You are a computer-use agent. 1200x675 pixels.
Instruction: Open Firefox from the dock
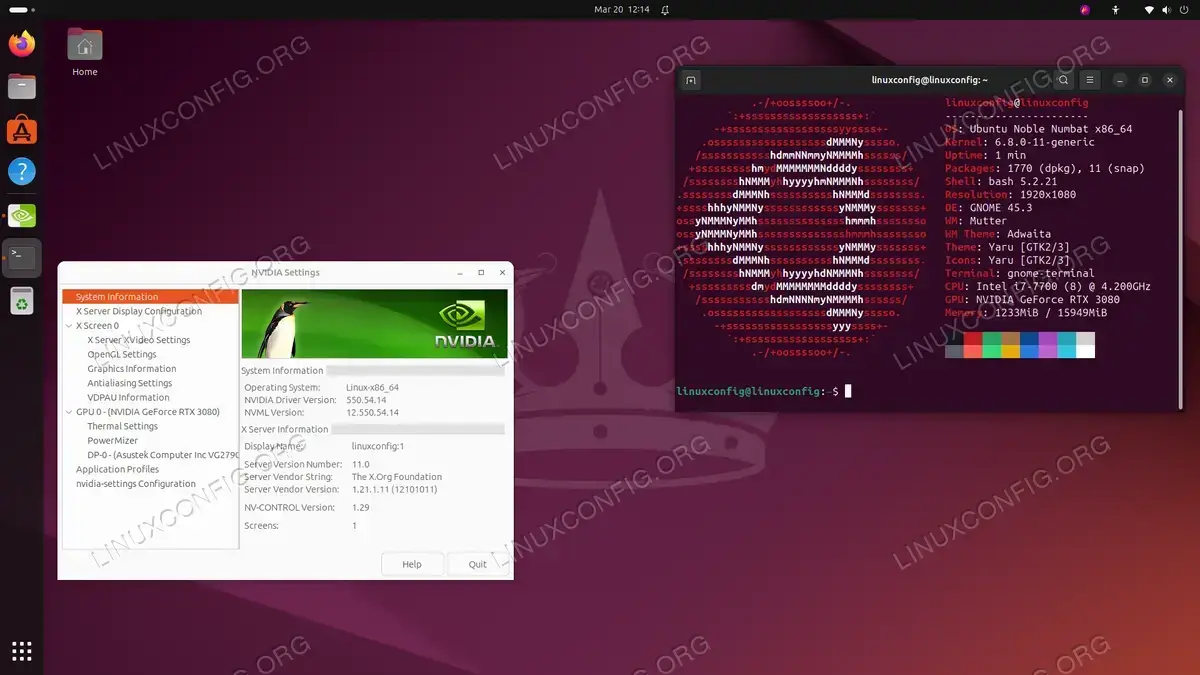point(22,44)
